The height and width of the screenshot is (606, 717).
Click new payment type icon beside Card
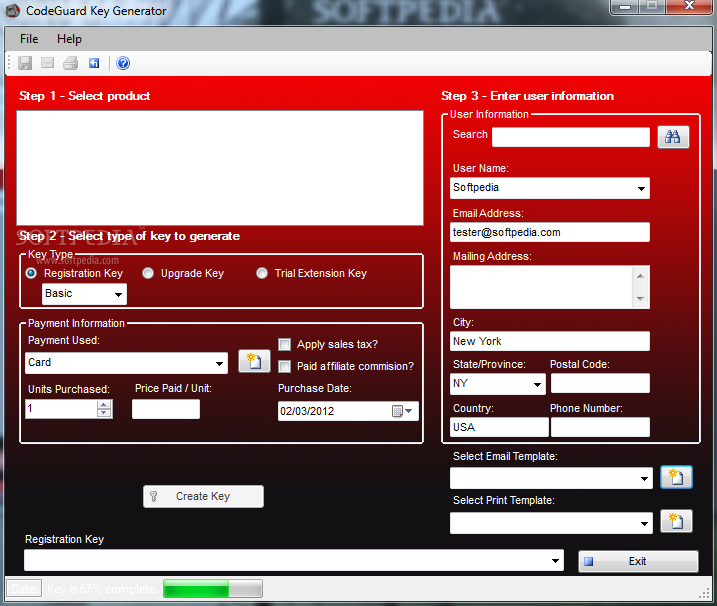tap(254, 361)
